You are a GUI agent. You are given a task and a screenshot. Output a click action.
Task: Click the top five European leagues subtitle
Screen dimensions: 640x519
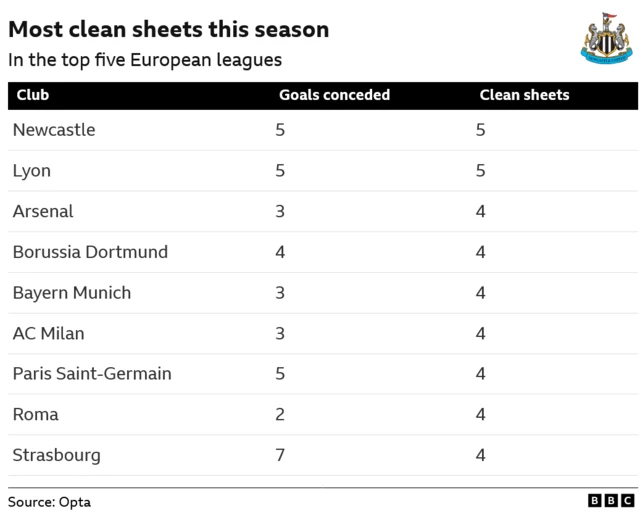click(x=145, y=60)
